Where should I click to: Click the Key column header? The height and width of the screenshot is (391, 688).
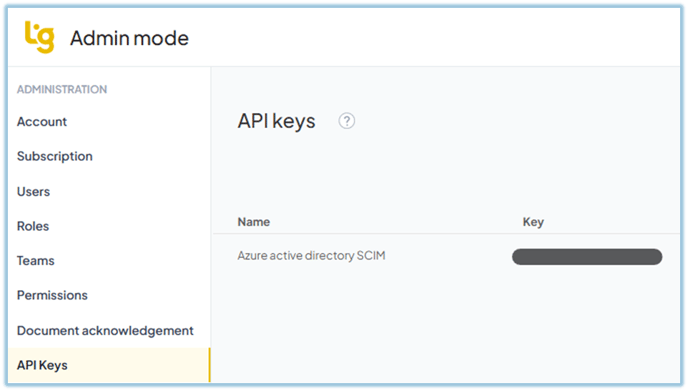click(533, 222)
